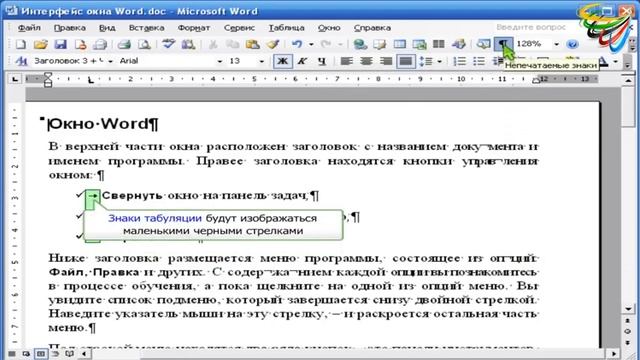The width and height of the screenshot is (640, 360).
Task: Open a file with the folder icon
Action: [x=40, y=44]
